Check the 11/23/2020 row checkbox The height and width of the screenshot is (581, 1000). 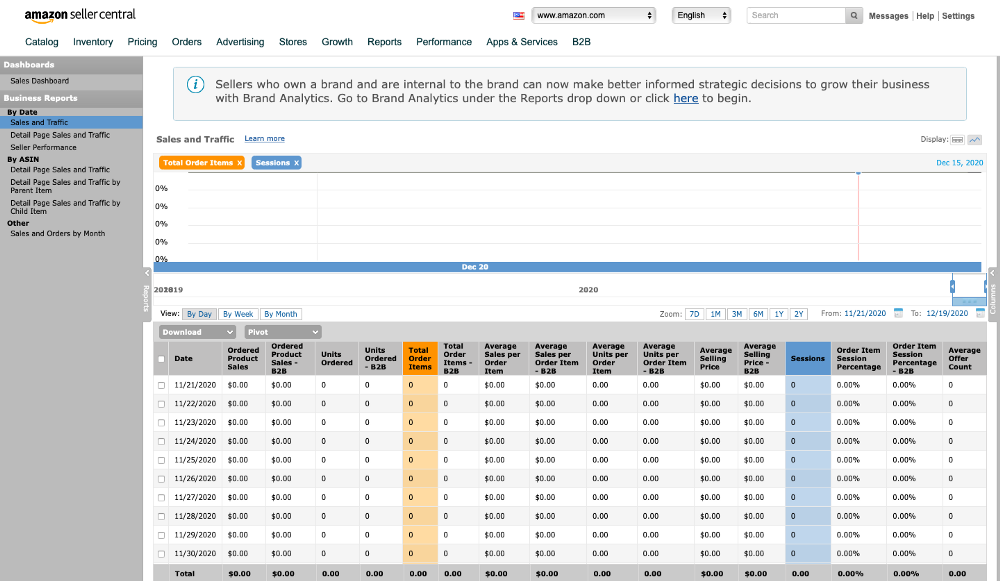coord(161,423)
